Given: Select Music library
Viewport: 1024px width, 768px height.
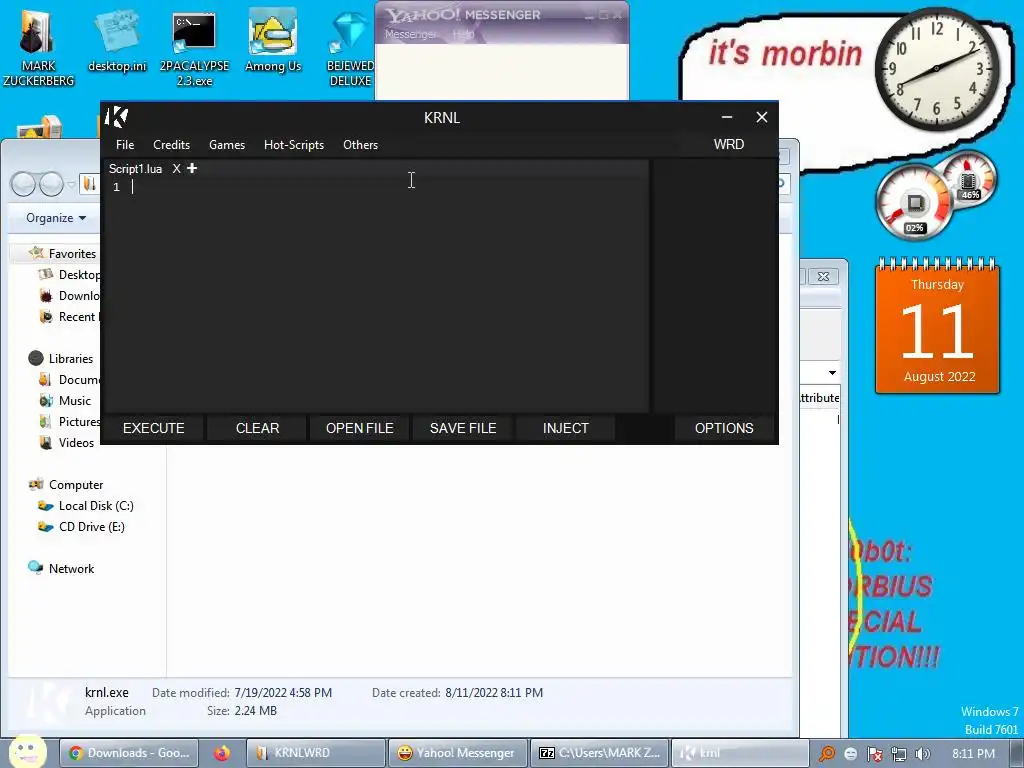Looking at the screenshot, I should click(x=65, y=400).
